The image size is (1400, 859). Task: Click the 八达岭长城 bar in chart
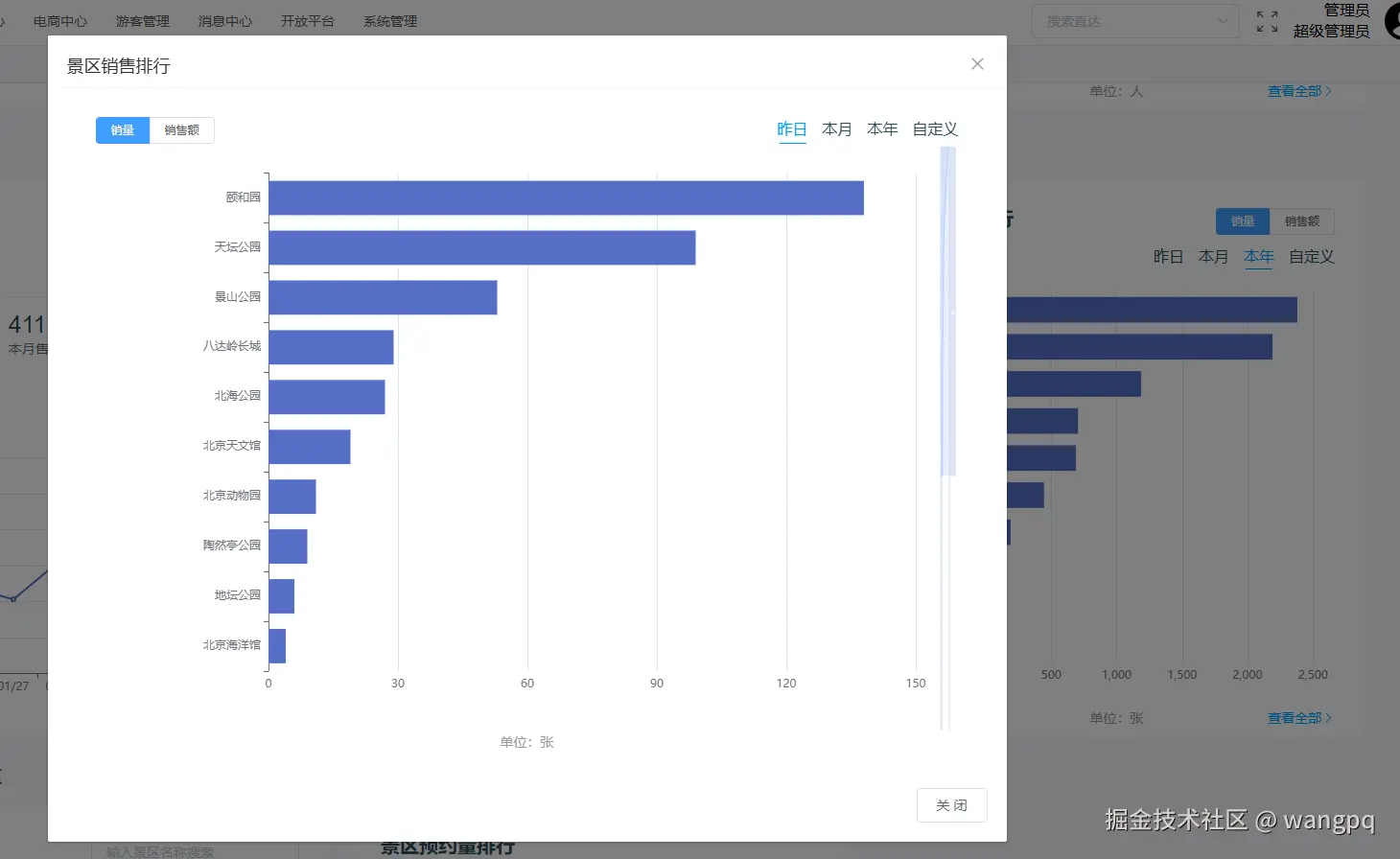click(x=331, y=347)
